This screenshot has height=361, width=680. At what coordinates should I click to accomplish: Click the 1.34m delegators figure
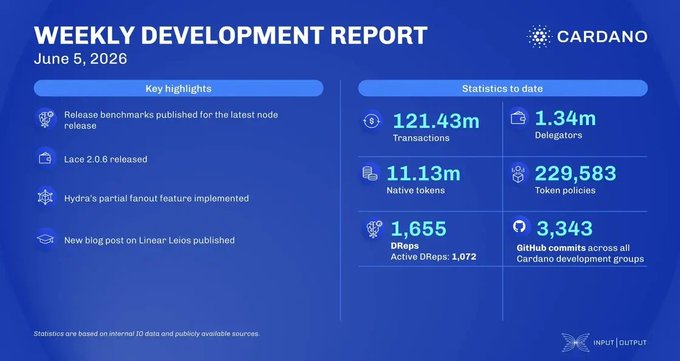[x=566, y=118]
